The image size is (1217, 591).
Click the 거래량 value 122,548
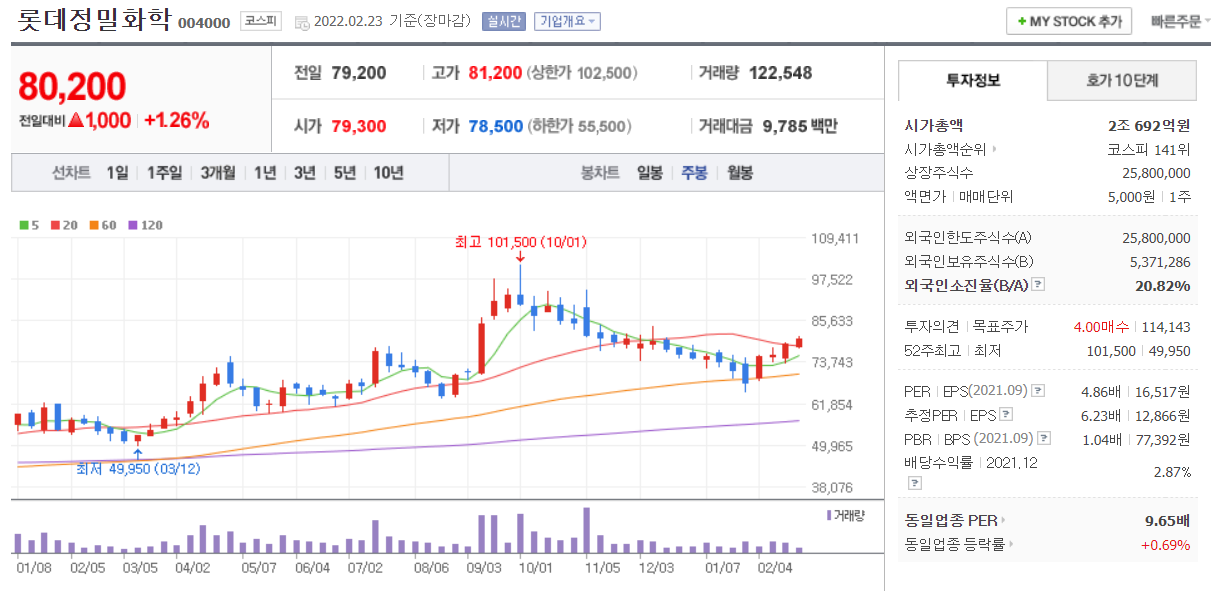[779, 73]
